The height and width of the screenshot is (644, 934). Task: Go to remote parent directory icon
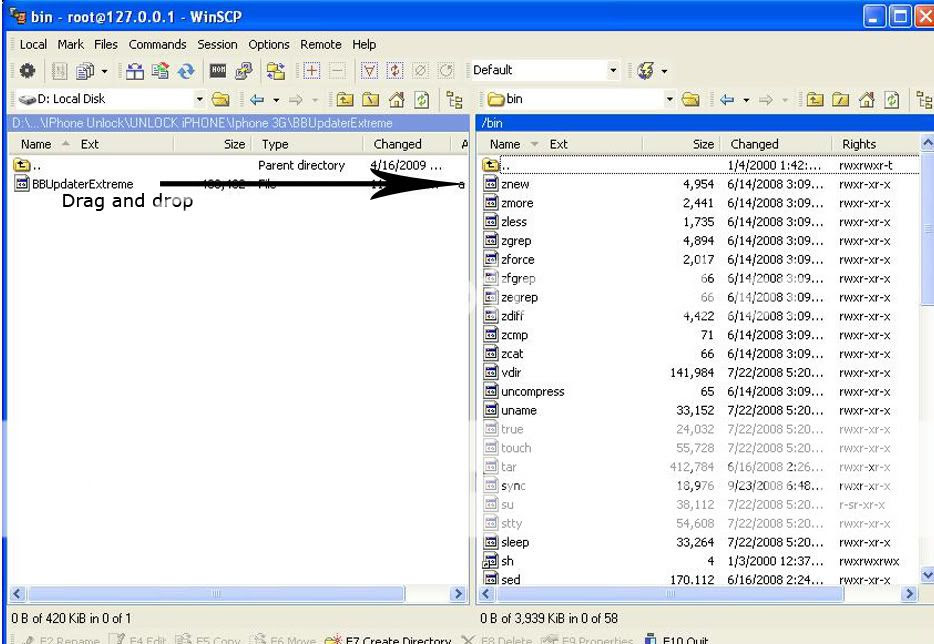[815, 99]
